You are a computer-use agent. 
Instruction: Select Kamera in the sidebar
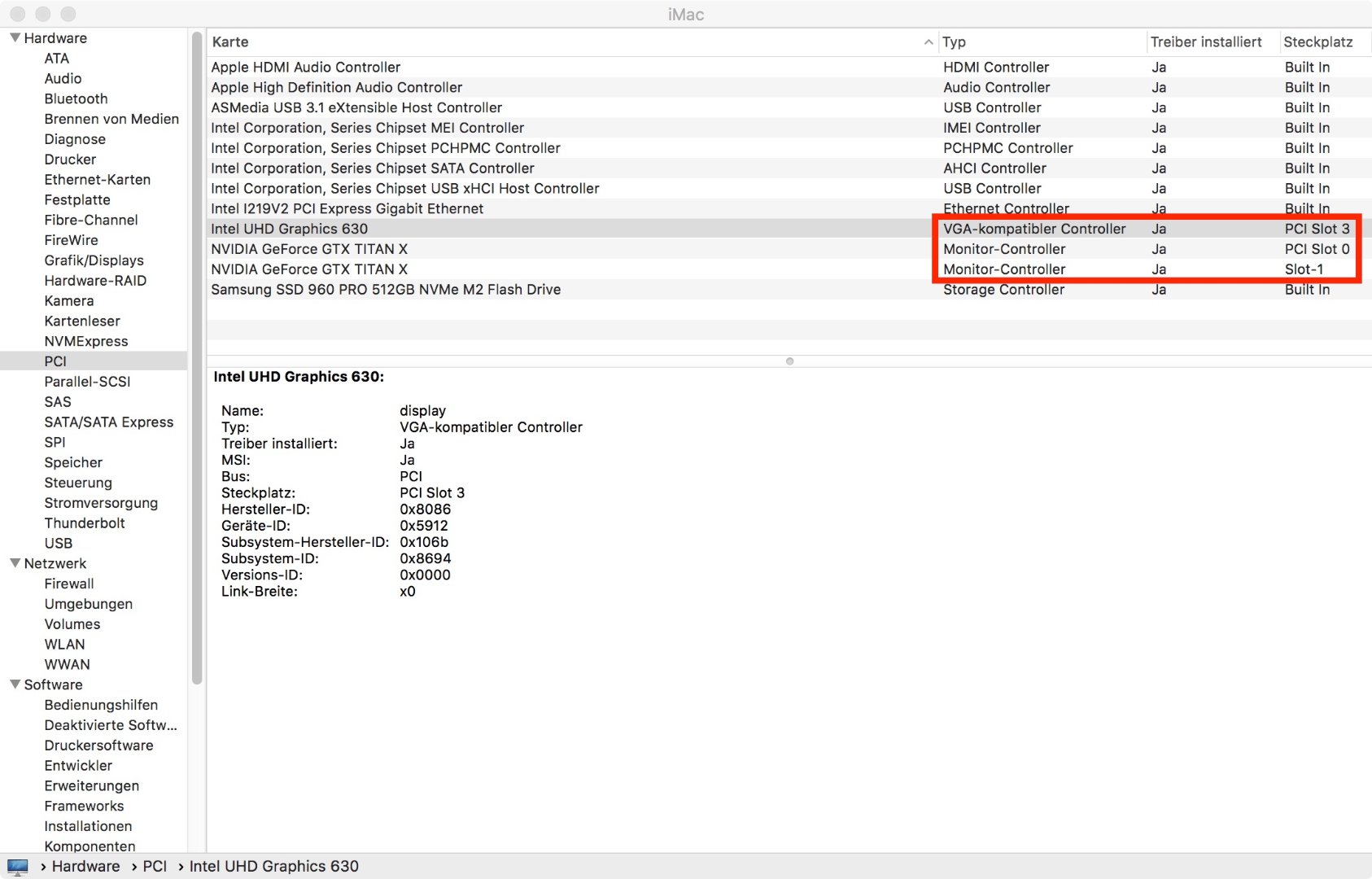69,301
